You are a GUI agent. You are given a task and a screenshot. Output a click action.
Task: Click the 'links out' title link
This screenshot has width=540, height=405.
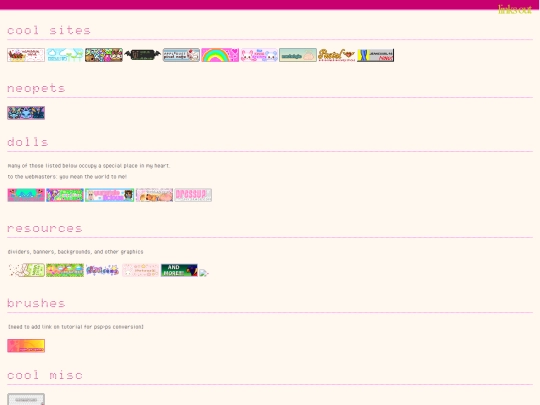pos(515,9)
